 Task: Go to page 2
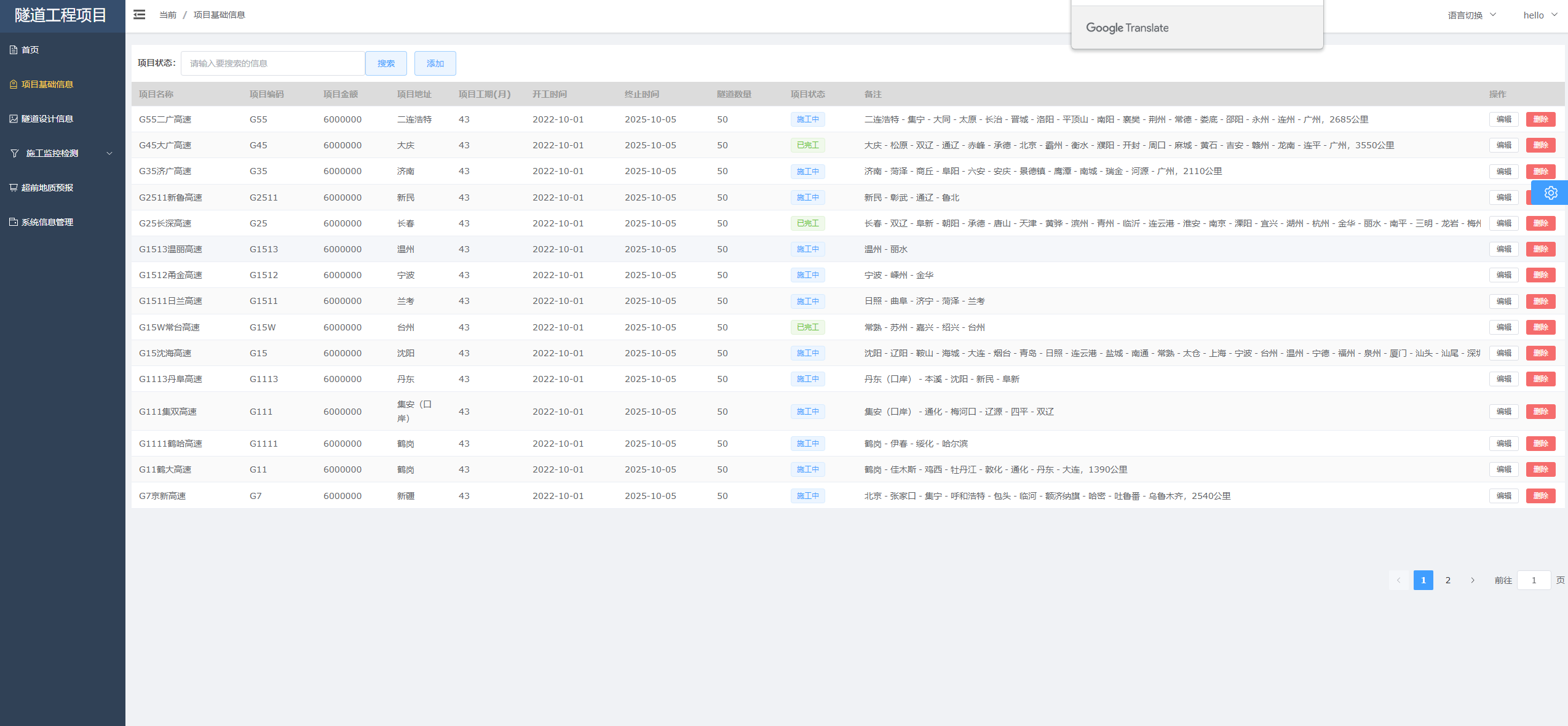click(x=1448, y=580)
